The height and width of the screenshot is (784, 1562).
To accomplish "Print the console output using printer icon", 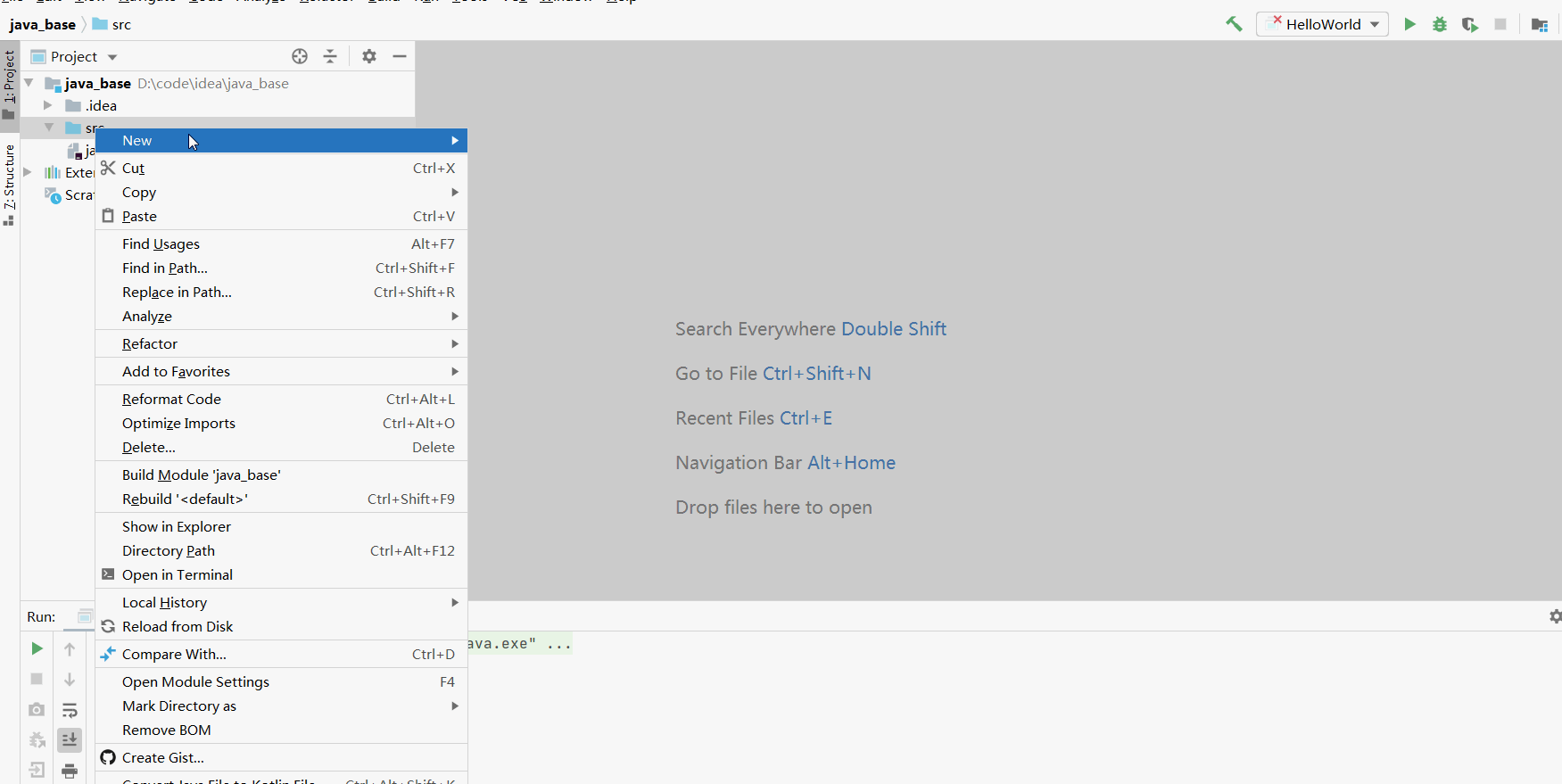I will [x=70, y=771].
